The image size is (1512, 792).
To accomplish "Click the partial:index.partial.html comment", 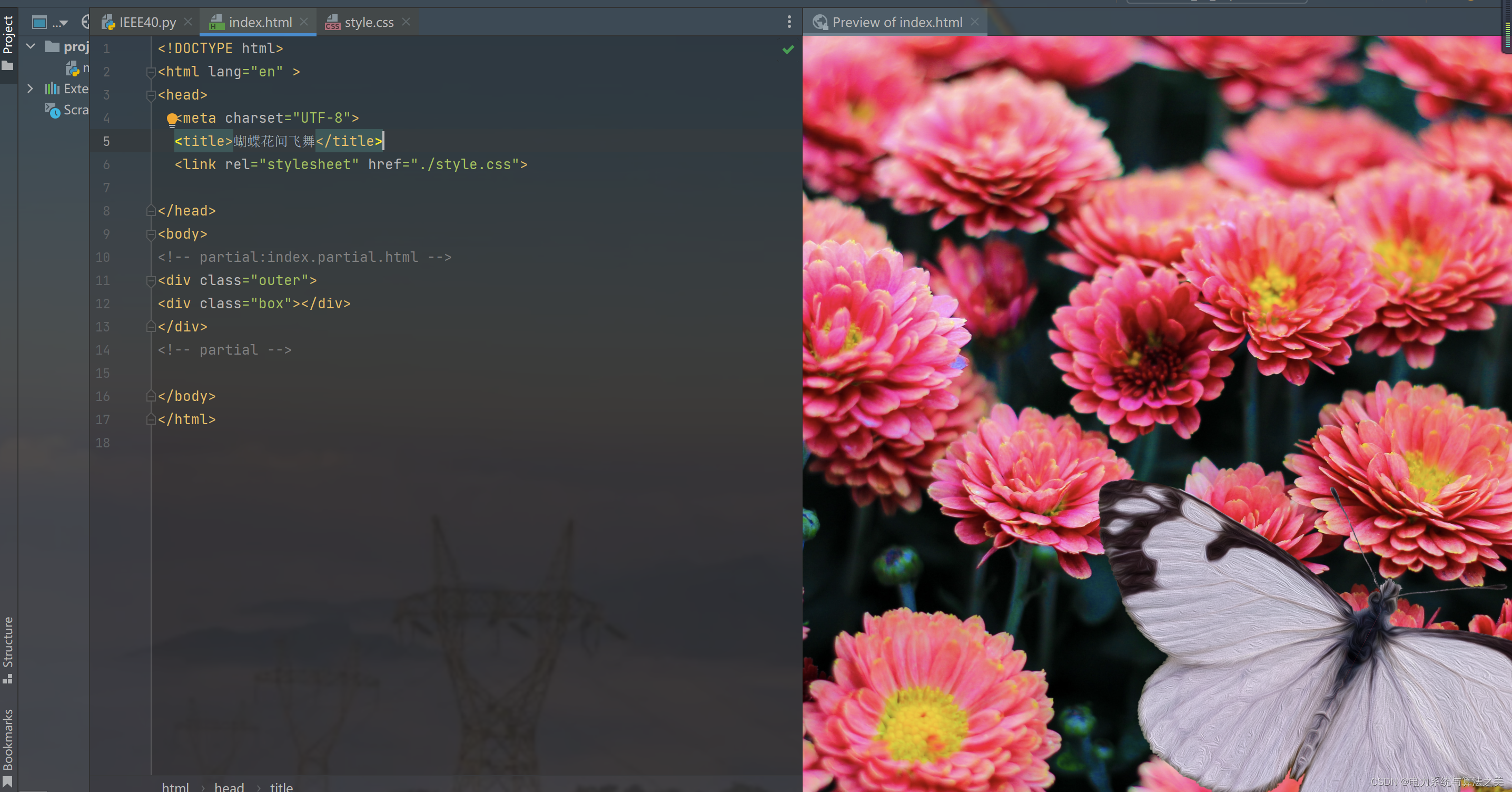I will [x=304, y=257].
